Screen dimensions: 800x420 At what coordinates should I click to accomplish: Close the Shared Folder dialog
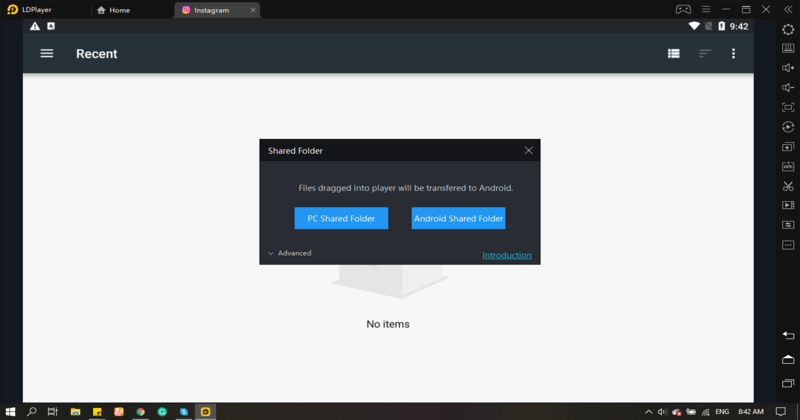click(529, 151)
